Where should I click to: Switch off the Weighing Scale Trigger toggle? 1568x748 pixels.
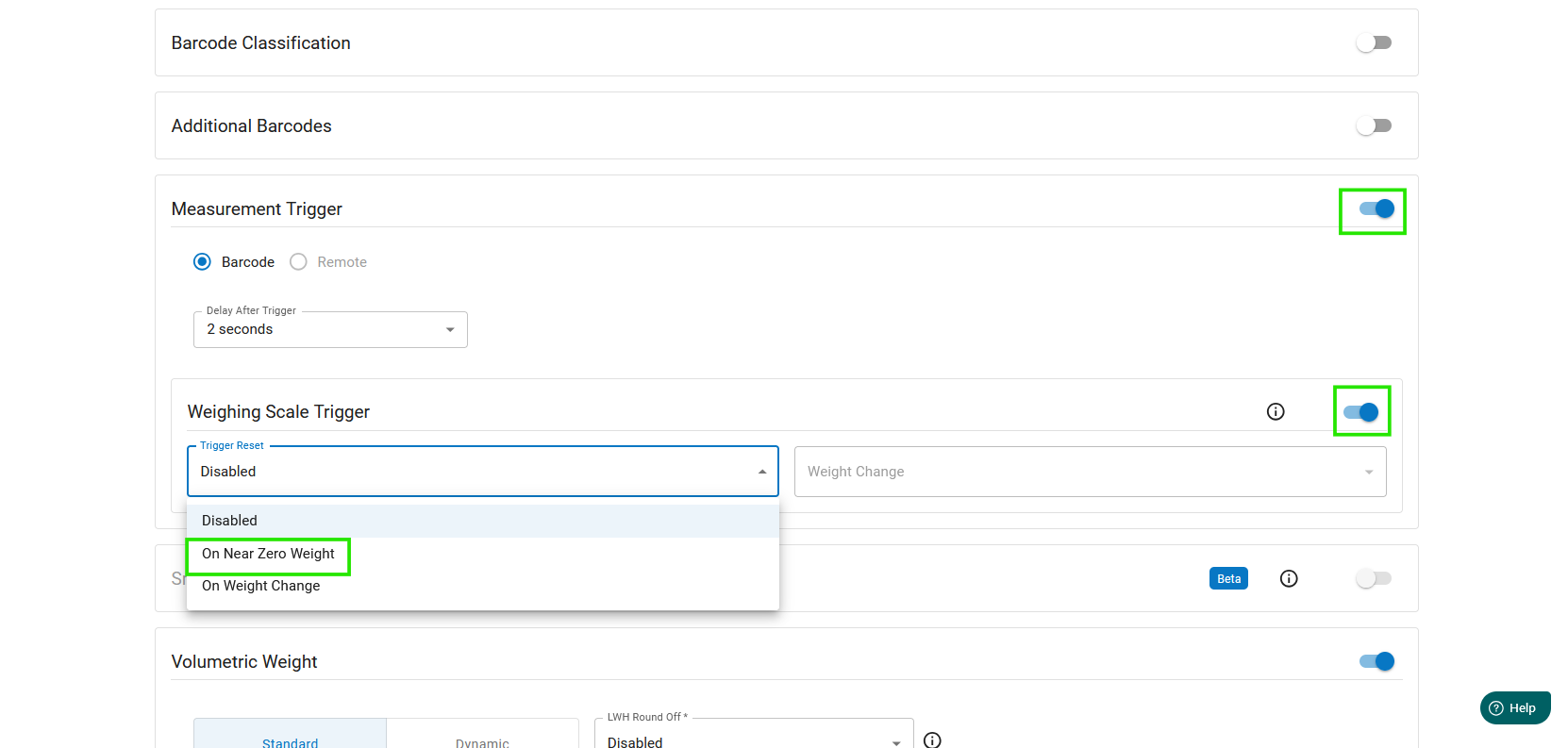point(1361,412)
